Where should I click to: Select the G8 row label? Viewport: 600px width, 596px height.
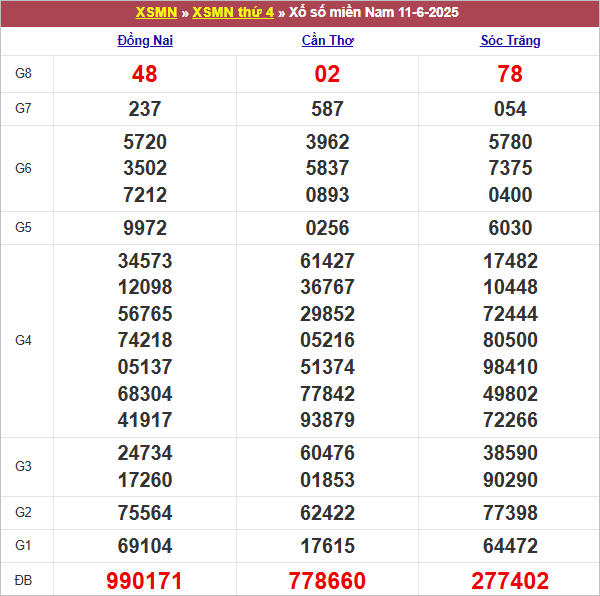23,73
